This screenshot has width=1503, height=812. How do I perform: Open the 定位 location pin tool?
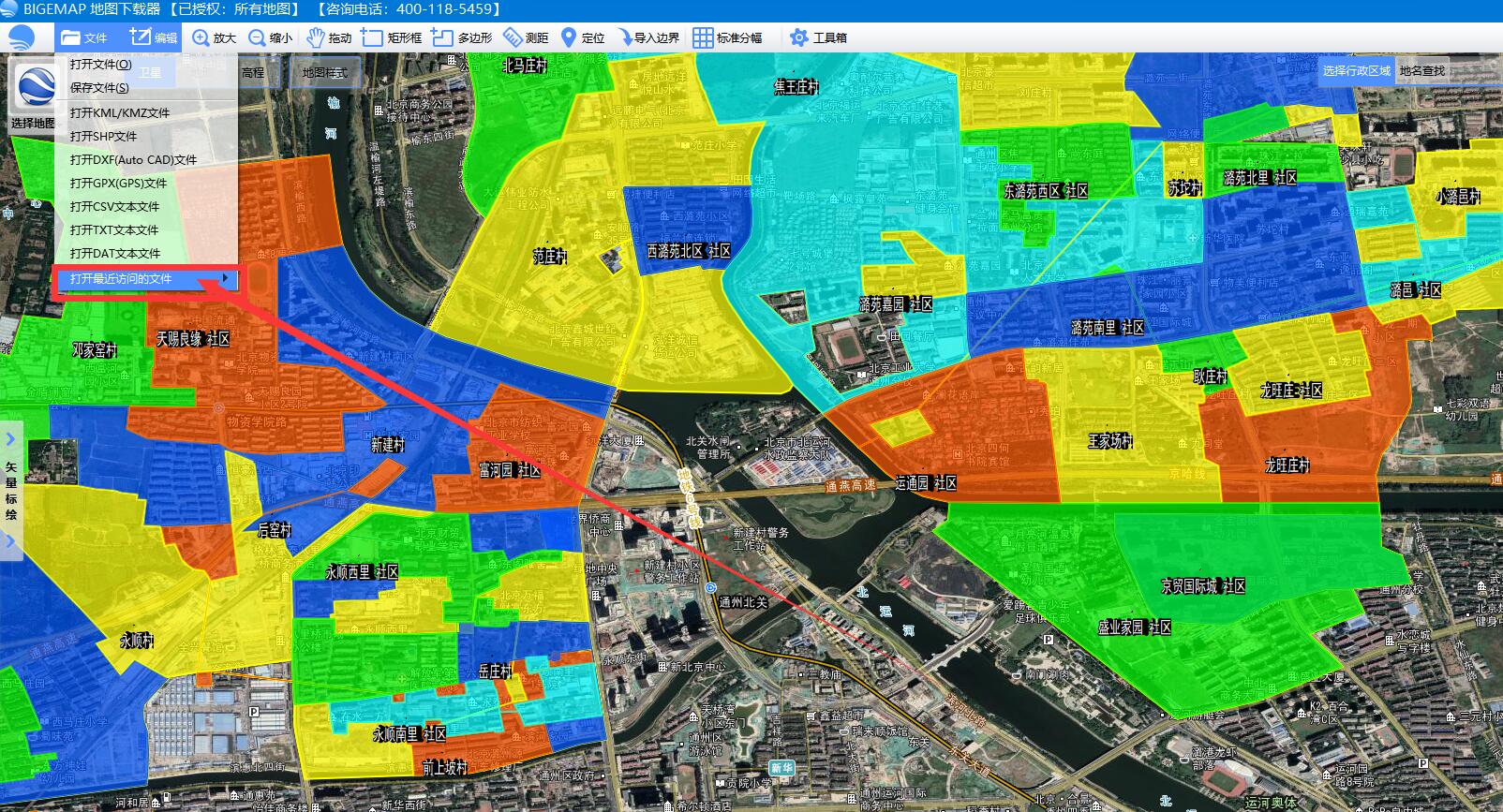point(583,37)
